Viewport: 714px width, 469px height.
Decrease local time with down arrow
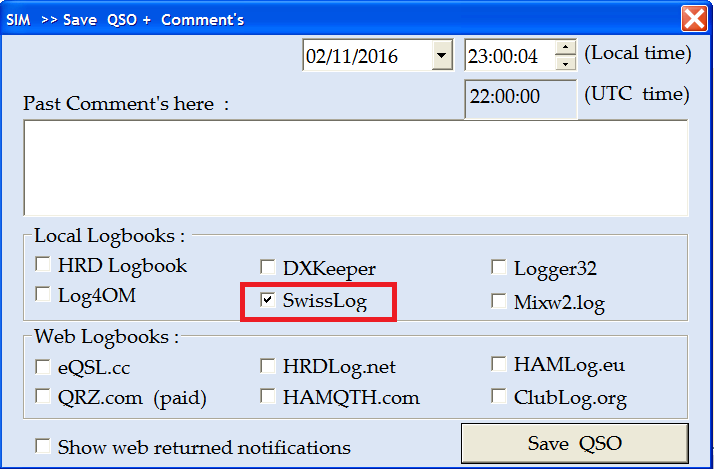[565, 63]
